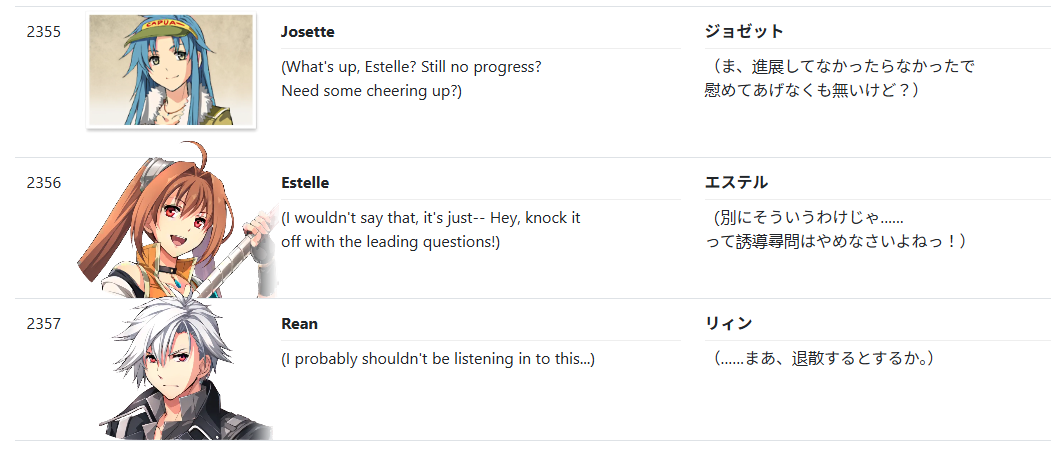The width and height of the screenshot is (1063, 462).
Task: Open line number 2356
Action: point(44,183)
